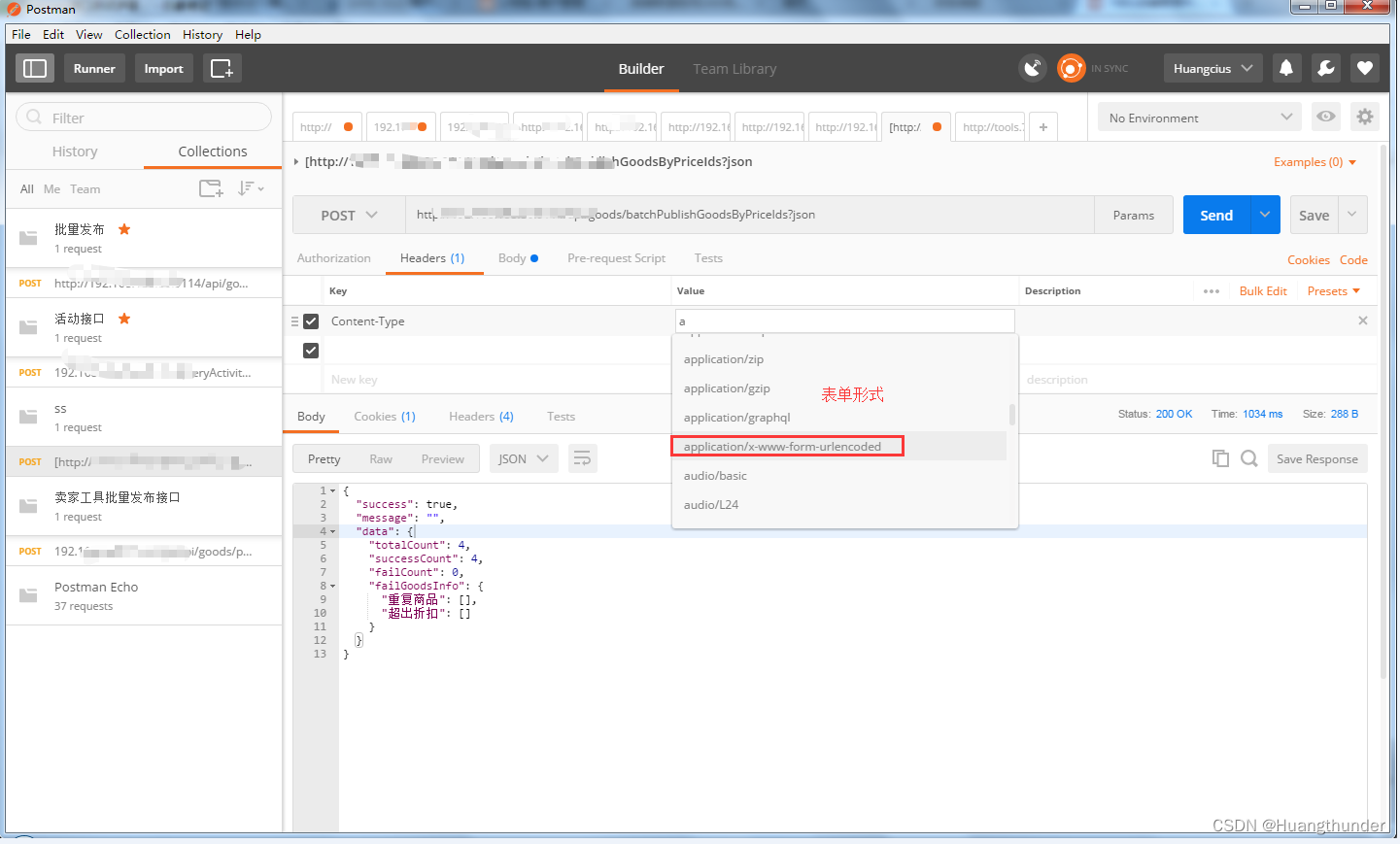Click the Runner button
This screenshot has width=1400, height=844.
pos(94,68)
